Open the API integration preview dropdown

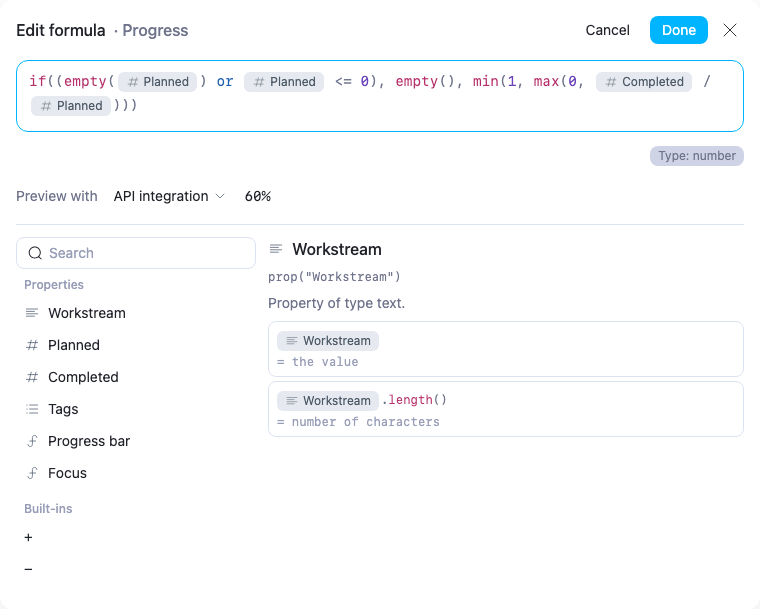(169, 196)
